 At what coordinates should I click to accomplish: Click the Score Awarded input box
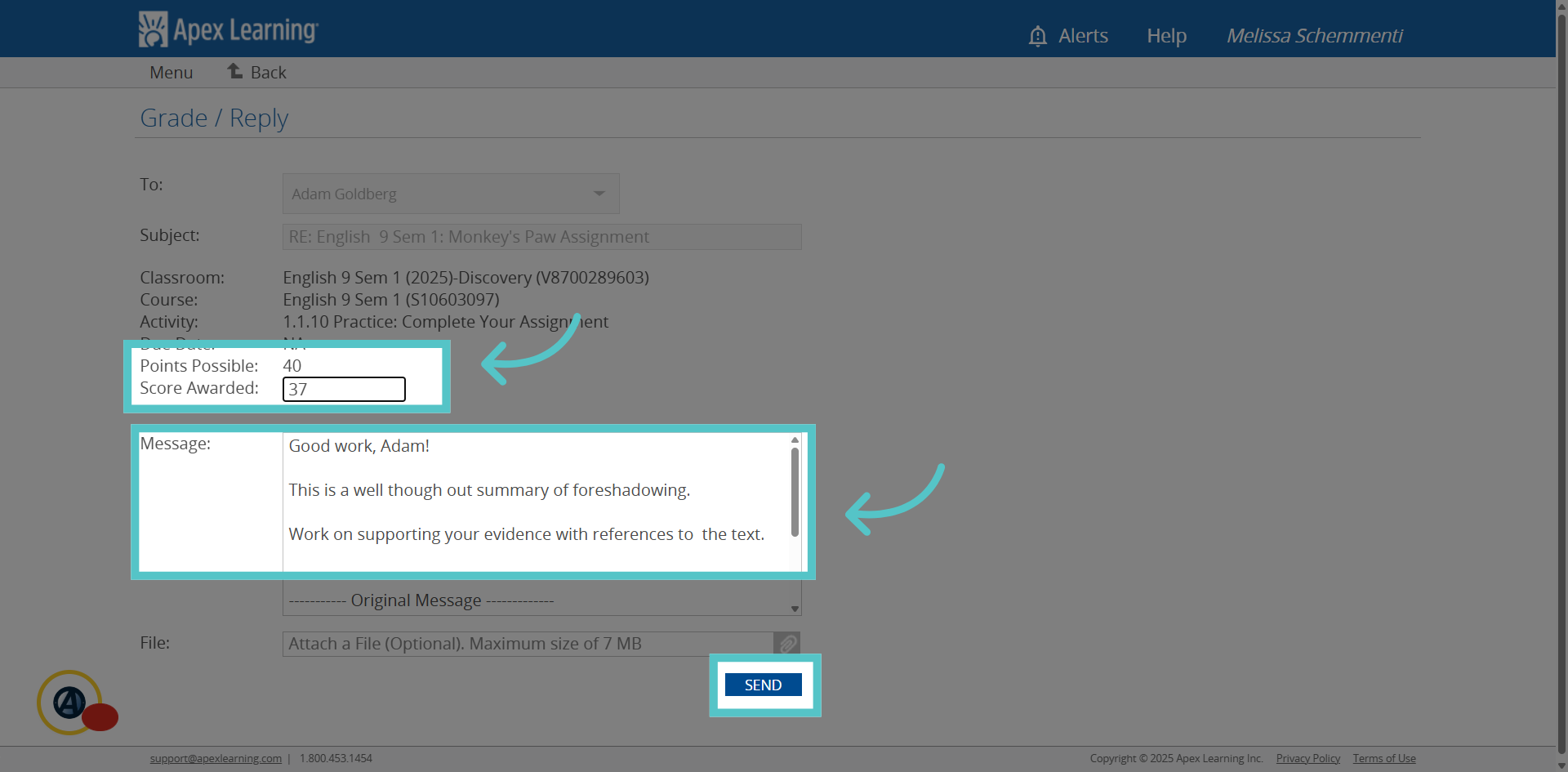(x=344, y=389)
